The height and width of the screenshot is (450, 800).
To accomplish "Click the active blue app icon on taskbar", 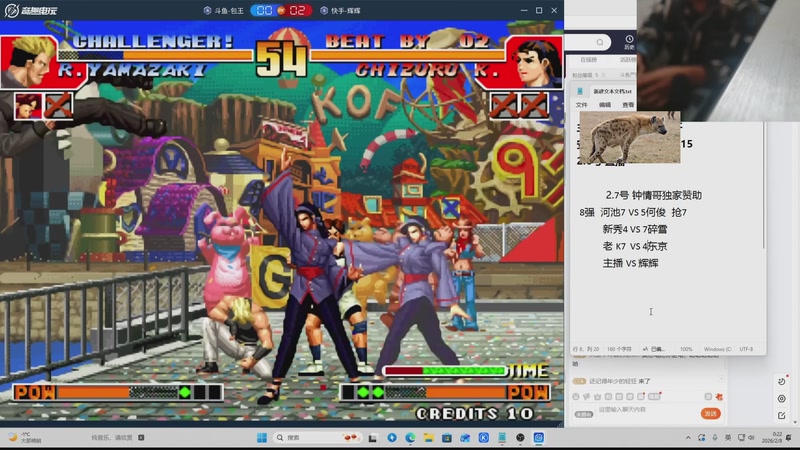I will 539,438.
